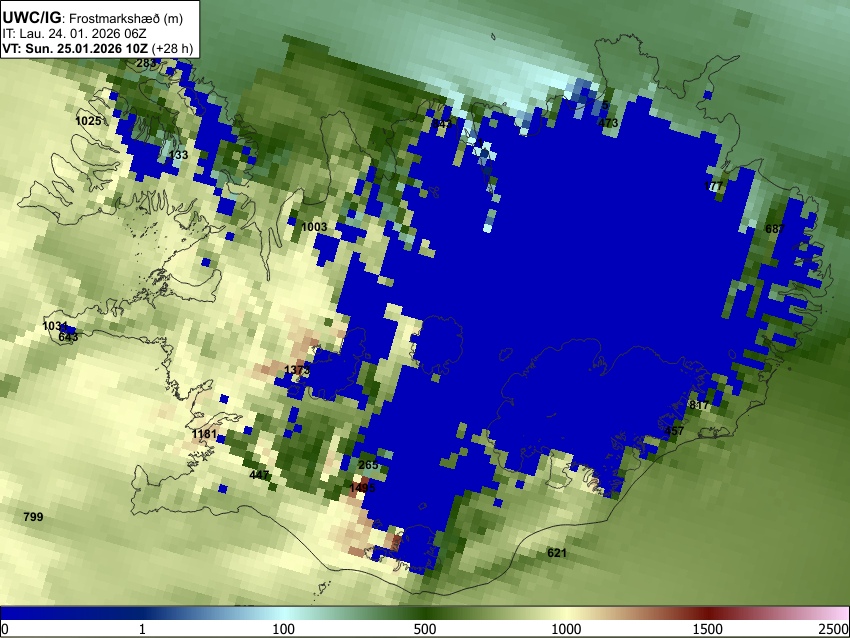Image resolution: width=850 pixels, height=638 pixels.
Task: Click the pink end of the color scale bar
Action: 838,613
